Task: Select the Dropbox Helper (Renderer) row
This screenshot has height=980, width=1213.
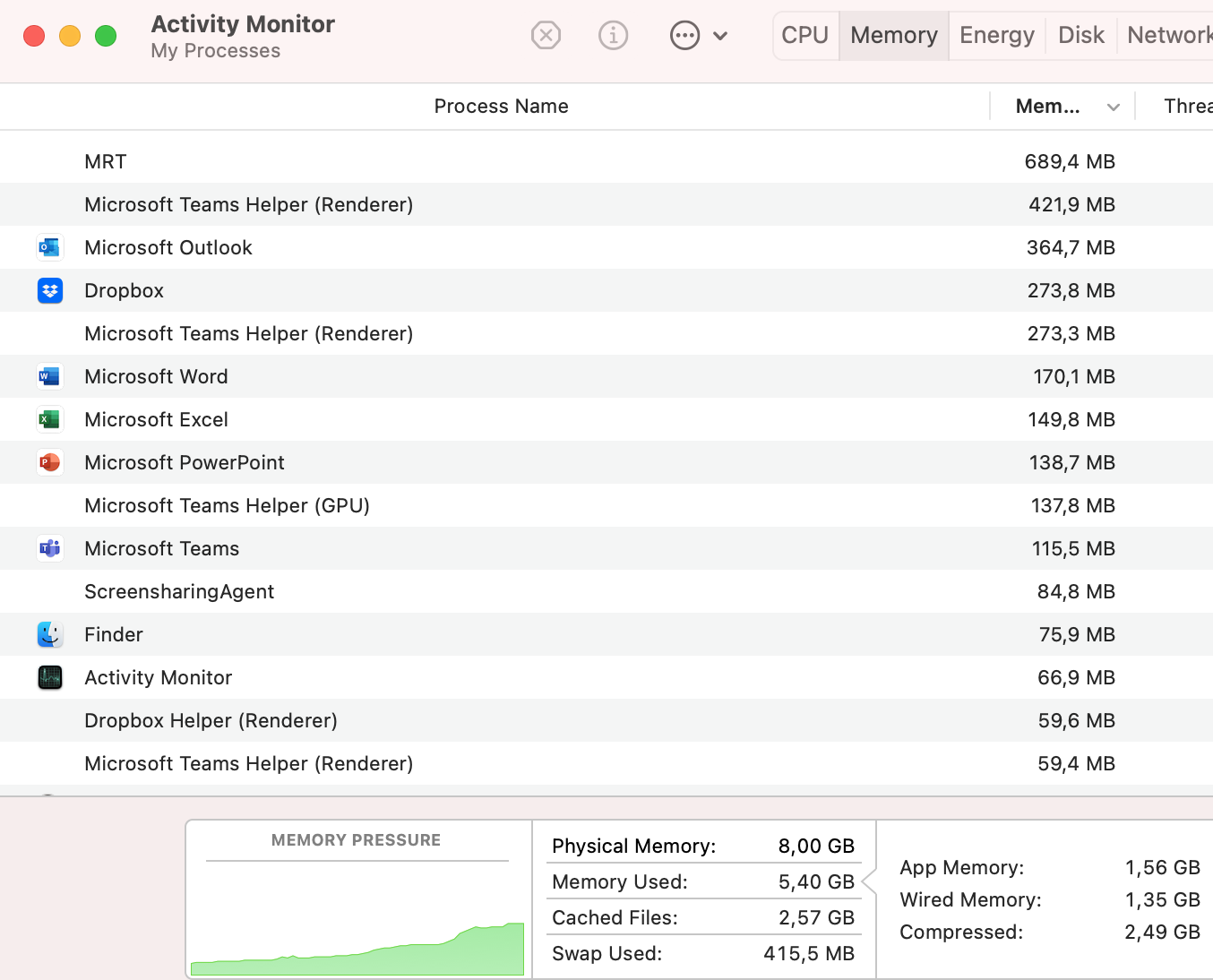Action: click(606, 720)
